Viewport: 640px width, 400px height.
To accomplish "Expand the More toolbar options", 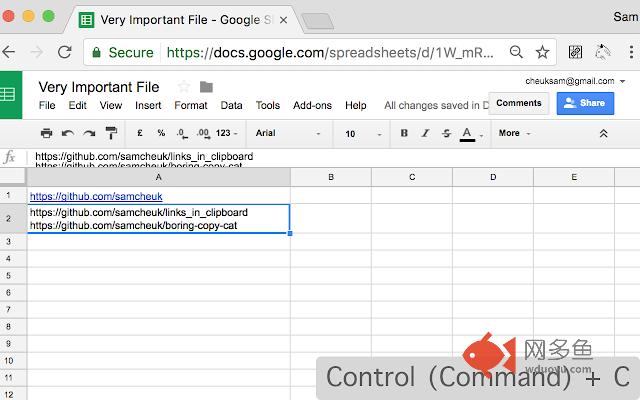I will [x=514, y=133].
